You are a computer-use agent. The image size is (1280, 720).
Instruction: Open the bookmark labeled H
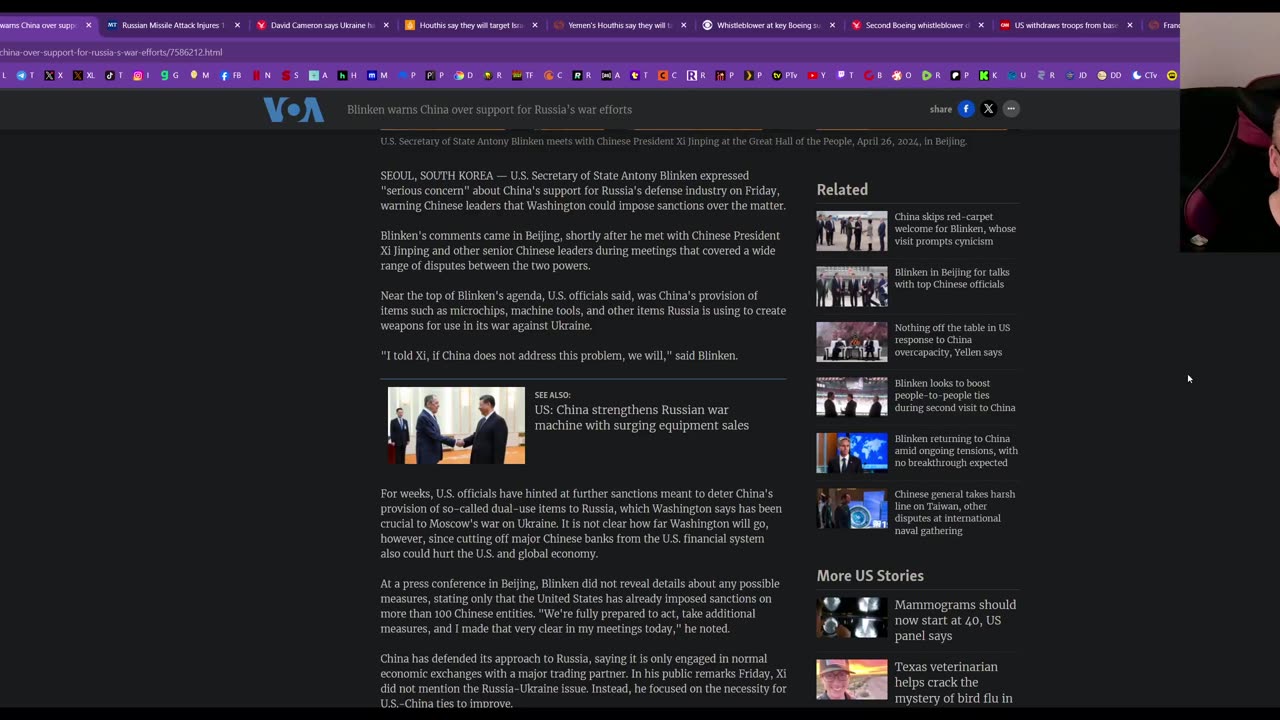[347, 75]
